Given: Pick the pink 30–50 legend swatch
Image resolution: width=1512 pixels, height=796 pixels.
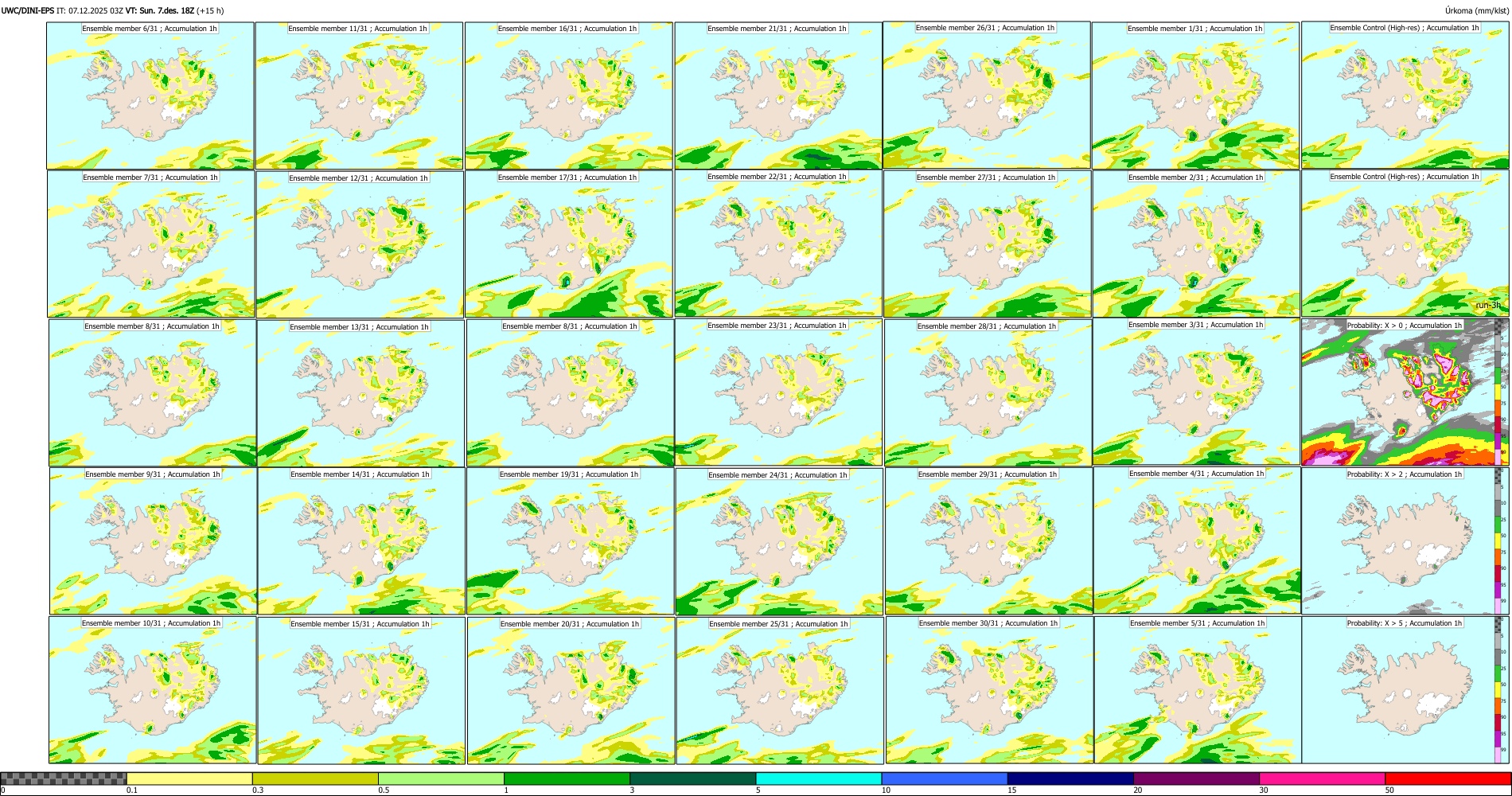Looking at the screenshot, I should [x=1322, y=778].
